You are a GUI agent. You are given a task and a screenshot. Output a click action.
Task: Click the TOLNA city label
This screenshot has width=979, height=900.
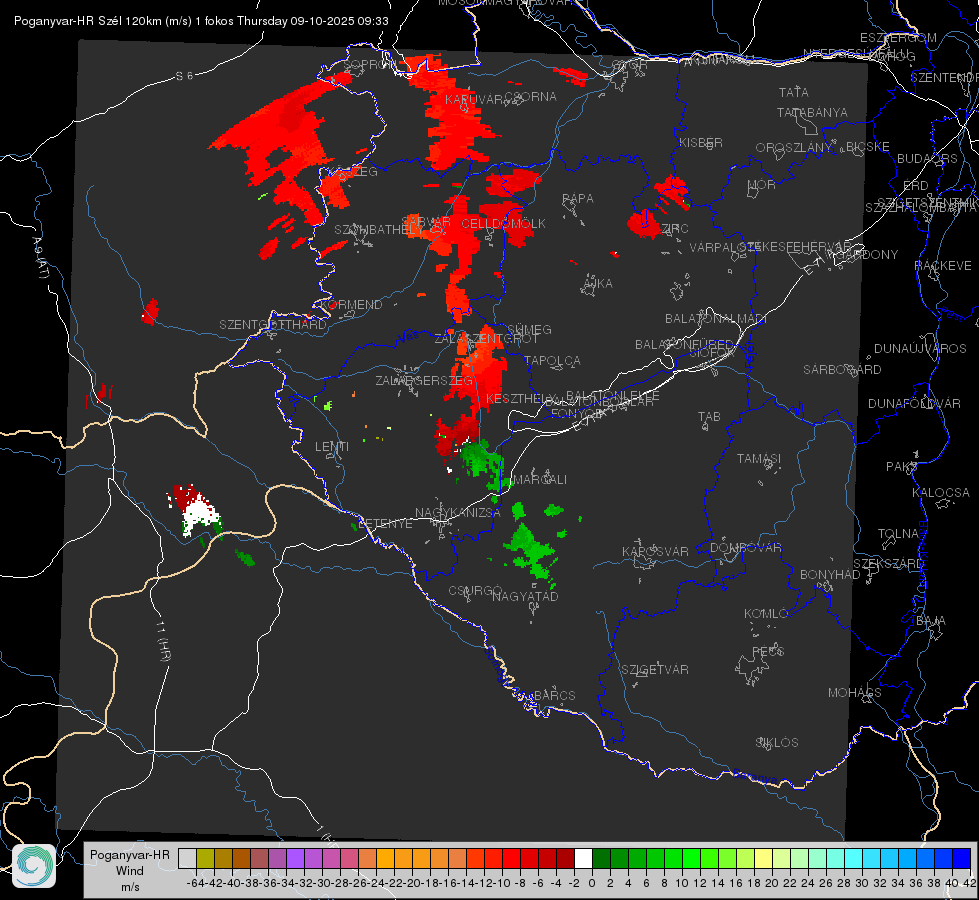point(898,533)
